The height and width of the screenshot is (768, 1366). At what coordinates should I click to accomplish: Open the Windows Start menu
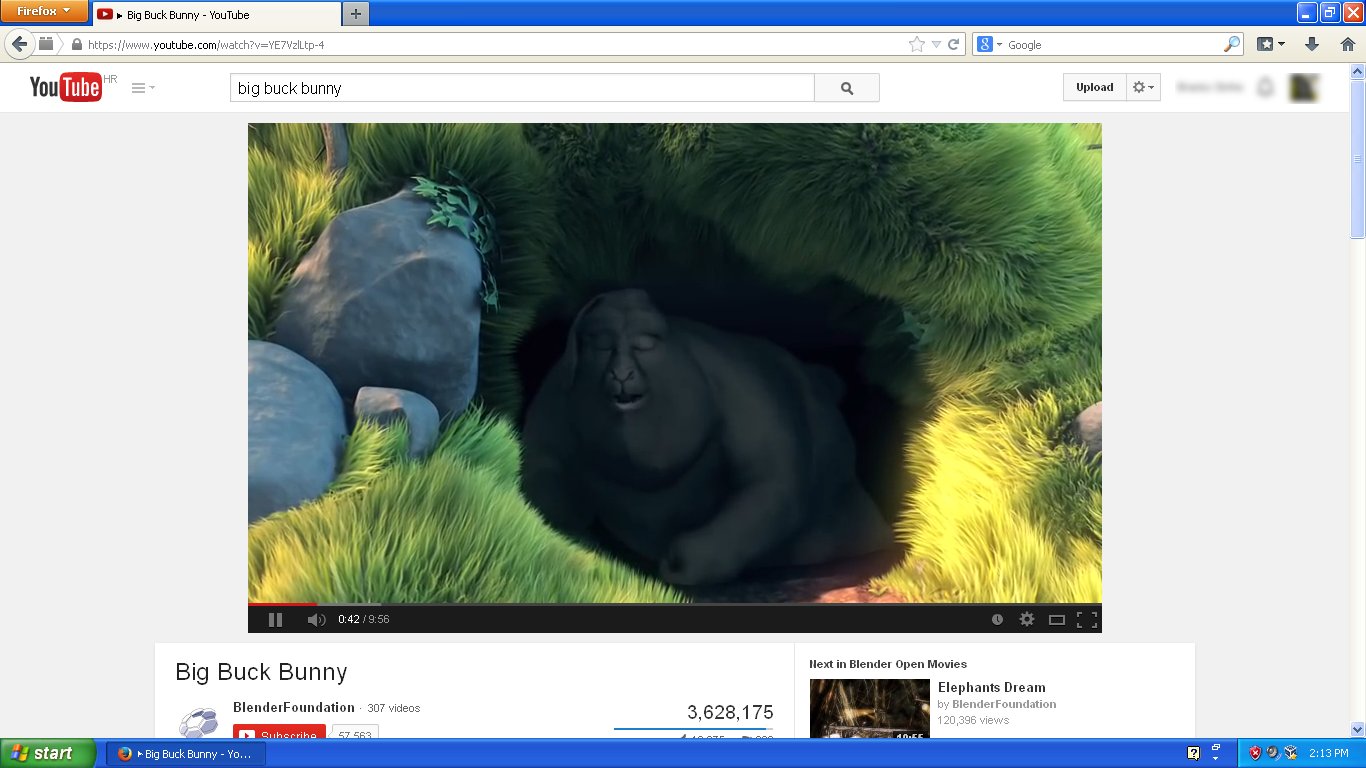click(x=48, y=753)
